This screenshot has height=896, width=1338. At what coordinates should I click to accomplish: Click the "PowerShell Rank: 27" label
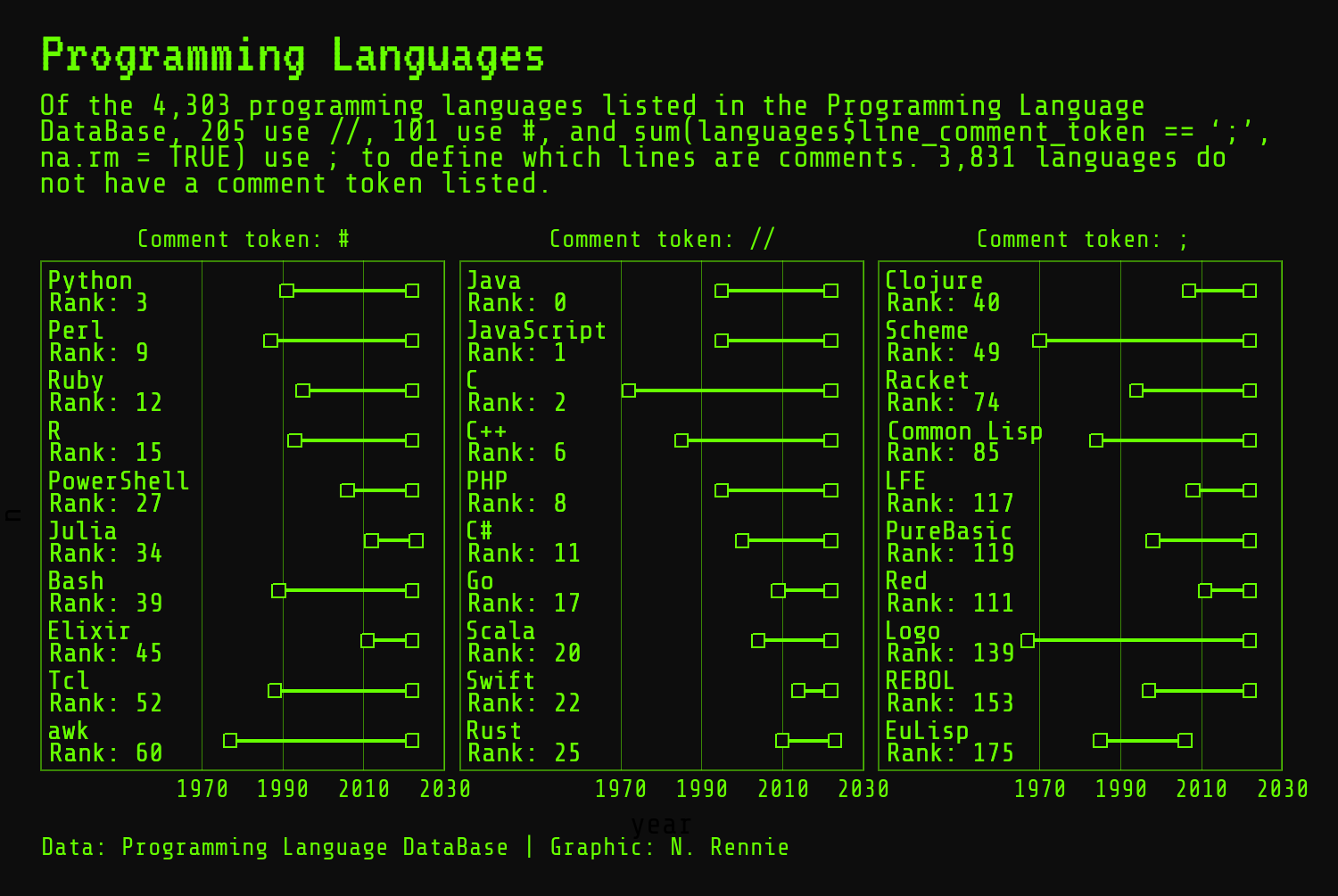119,492
